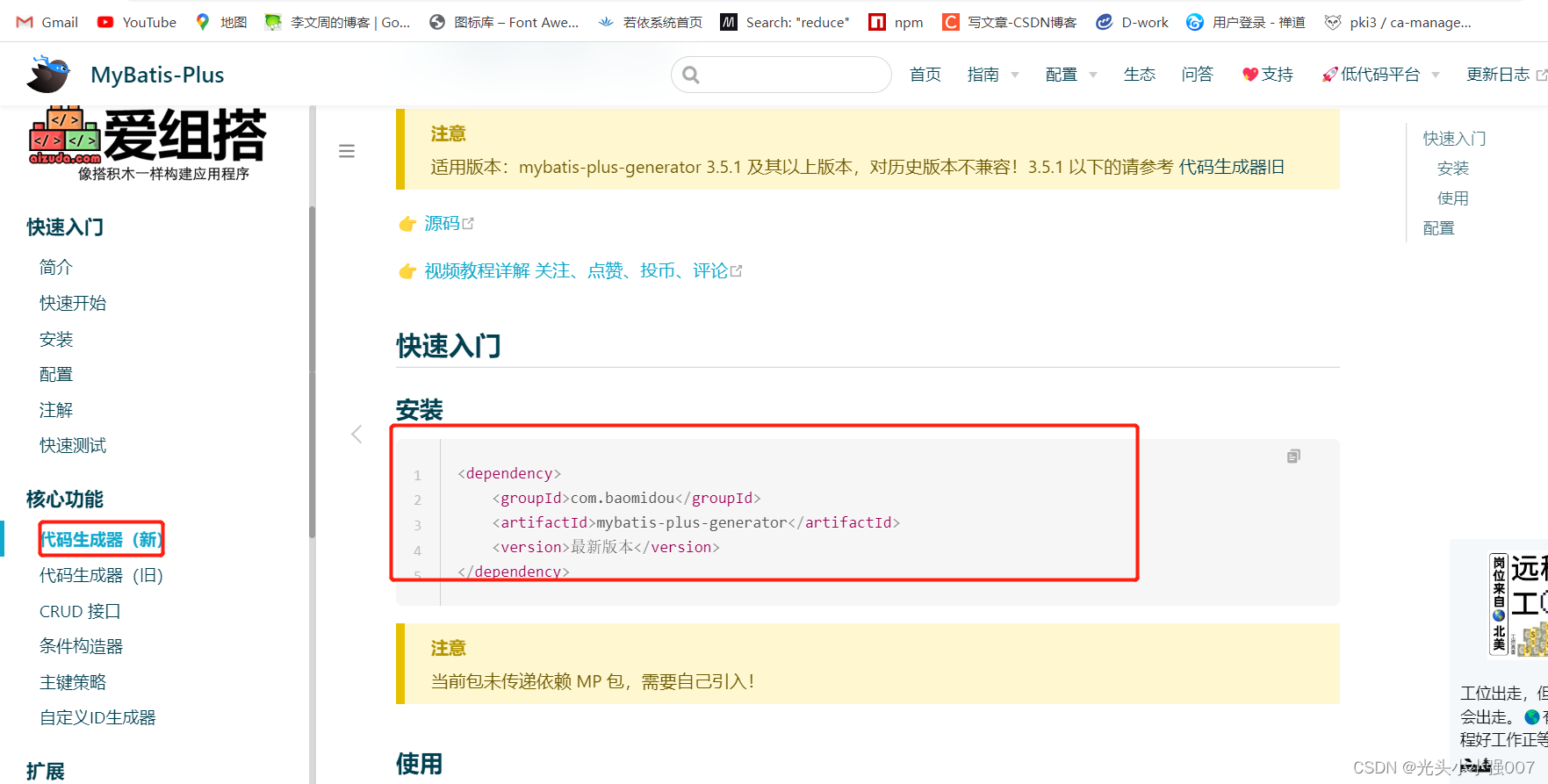Screen dimensions: 1548x784
Task: Open the 源码 source link
Action: tap(449, 224)
